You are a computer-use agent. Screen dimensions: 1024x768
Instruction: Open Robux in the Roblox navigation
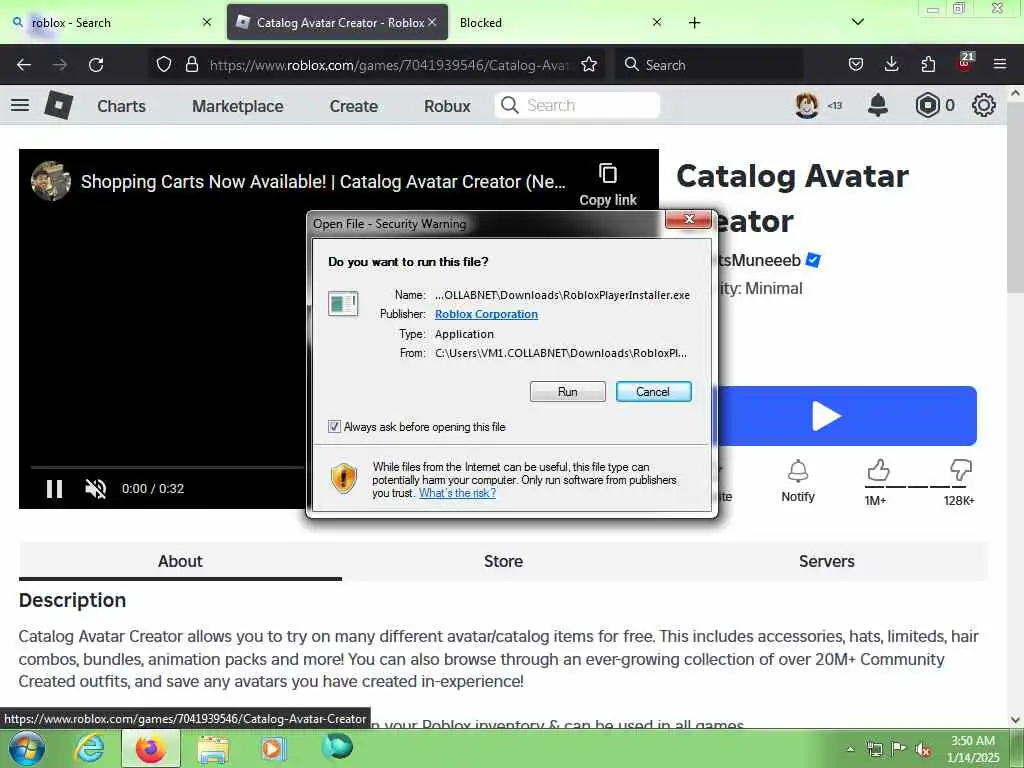[x=447, y=106]
